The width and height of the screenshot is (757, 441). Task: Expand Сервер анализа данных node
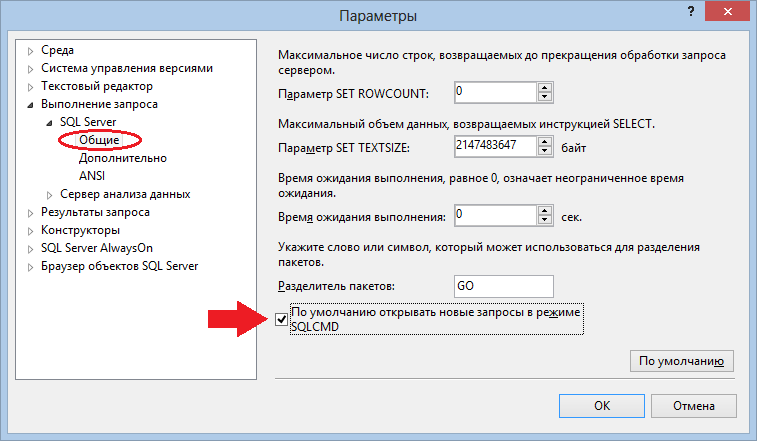49,195
